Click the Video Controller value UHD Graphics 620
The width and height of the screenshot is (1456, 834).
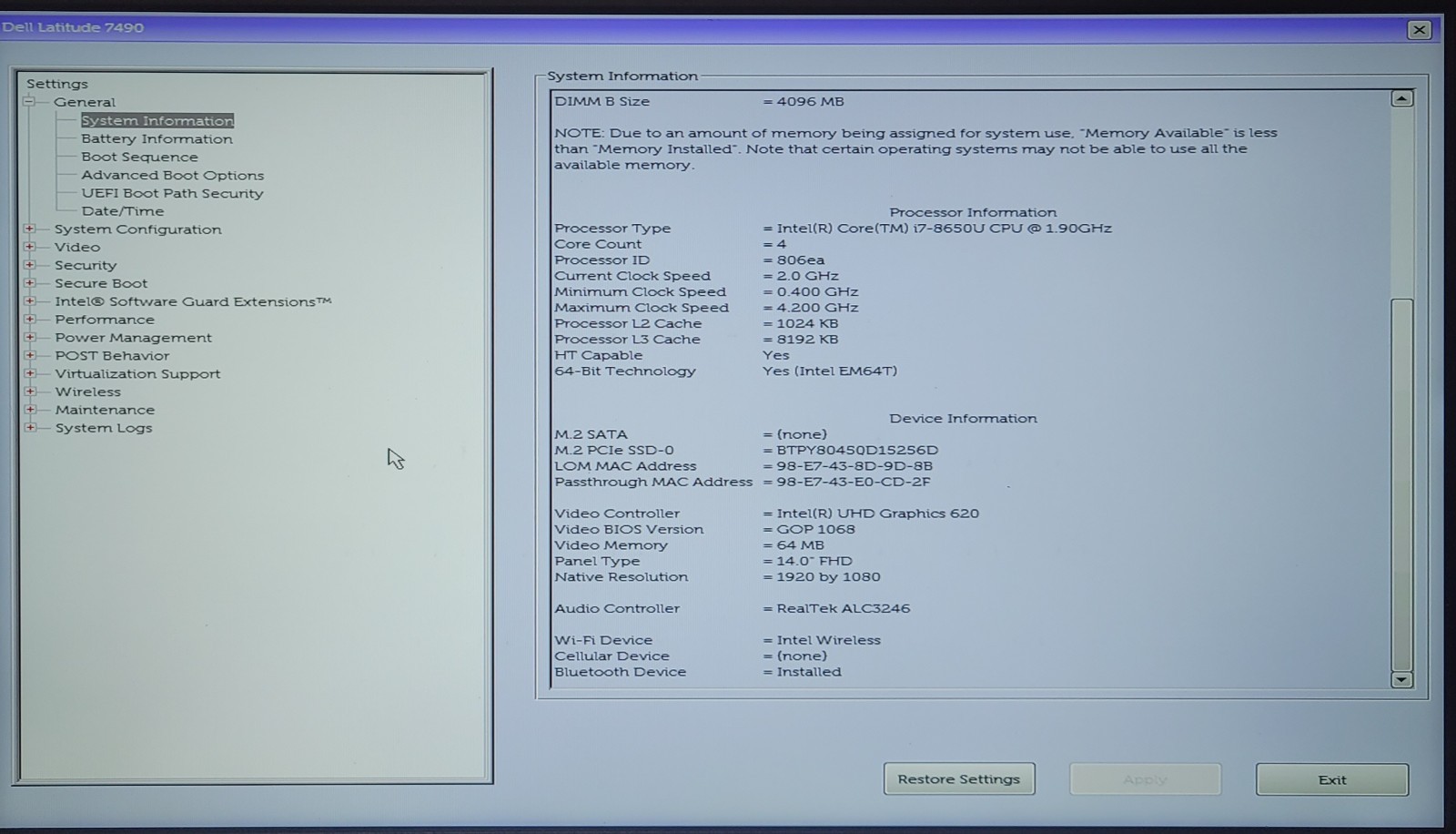(877, 514)
